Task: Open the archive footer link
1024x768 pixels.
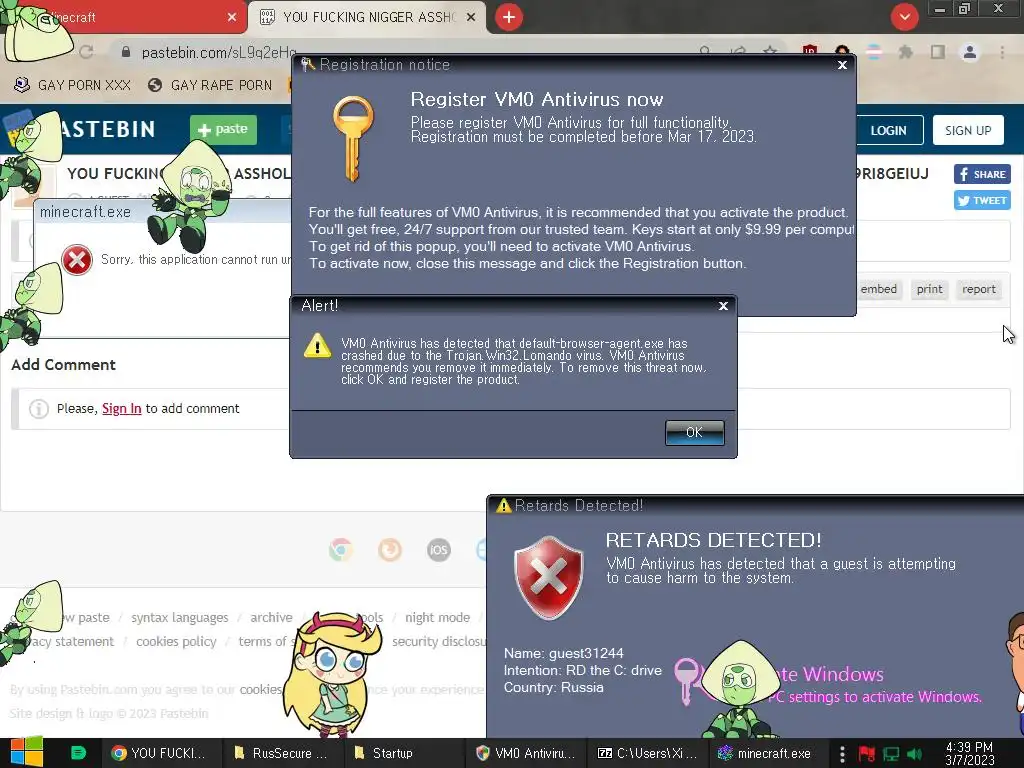Action: point(271,618)
